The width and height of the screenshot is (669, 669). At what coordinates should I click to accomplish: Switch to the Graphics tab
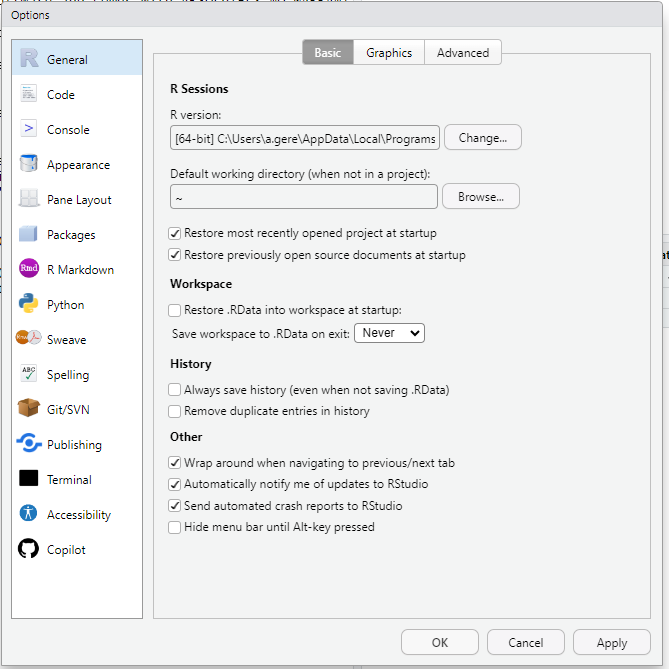[389, 53]
